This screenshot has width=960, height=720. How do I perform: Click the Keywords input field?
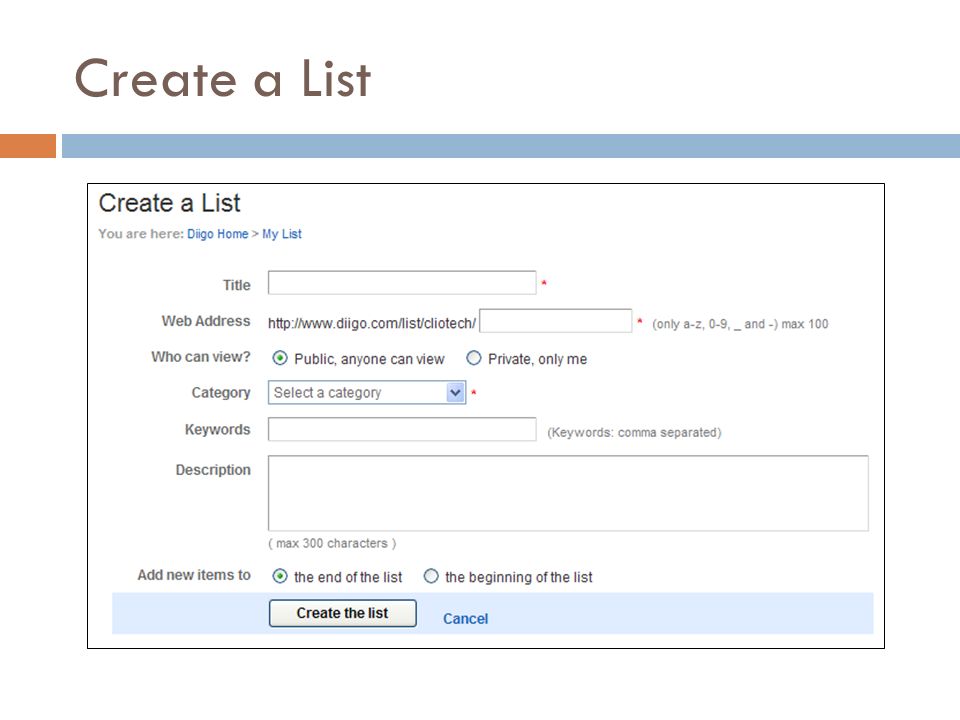402,429
